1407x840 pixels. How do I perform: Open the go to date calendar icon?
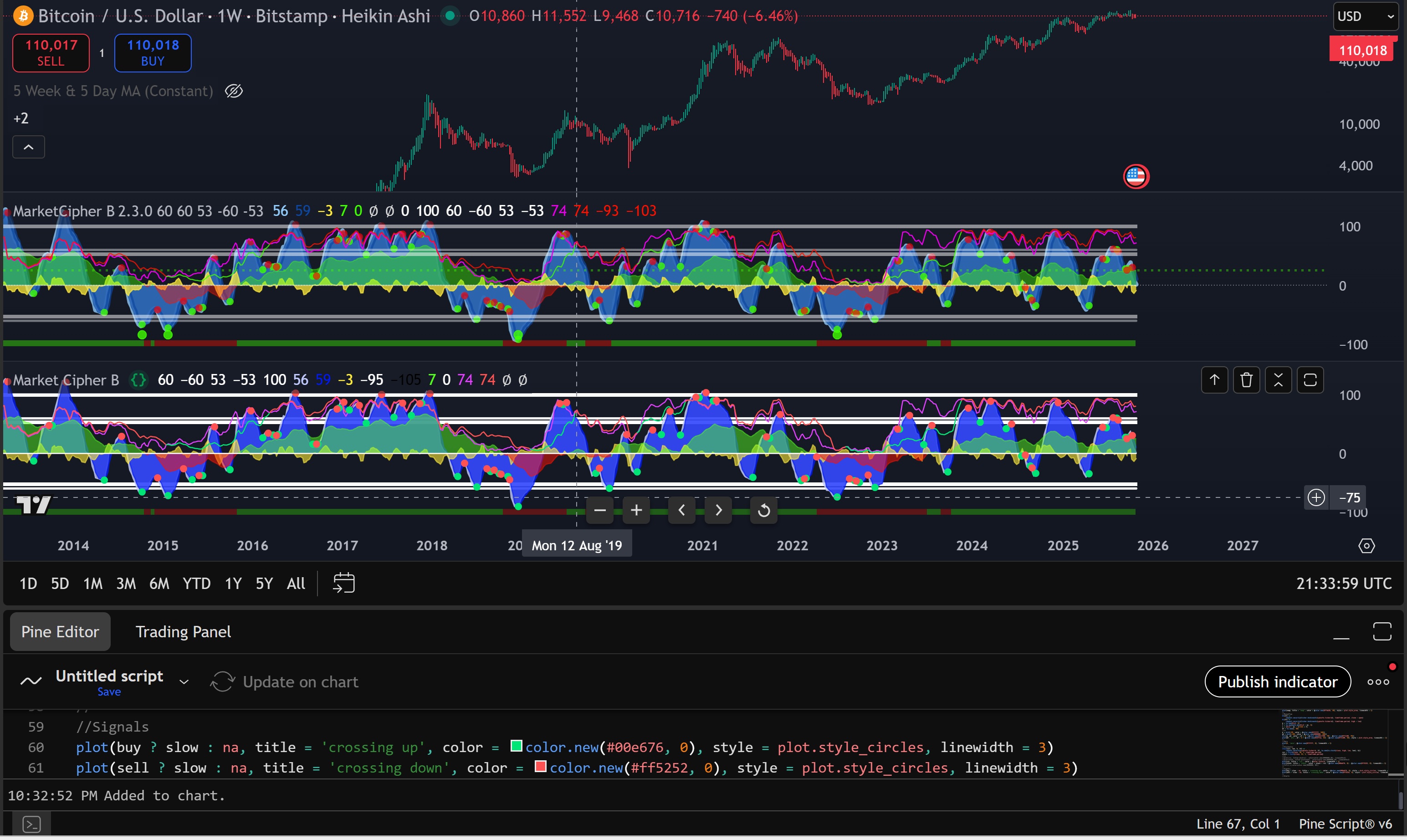click(343, 583)
